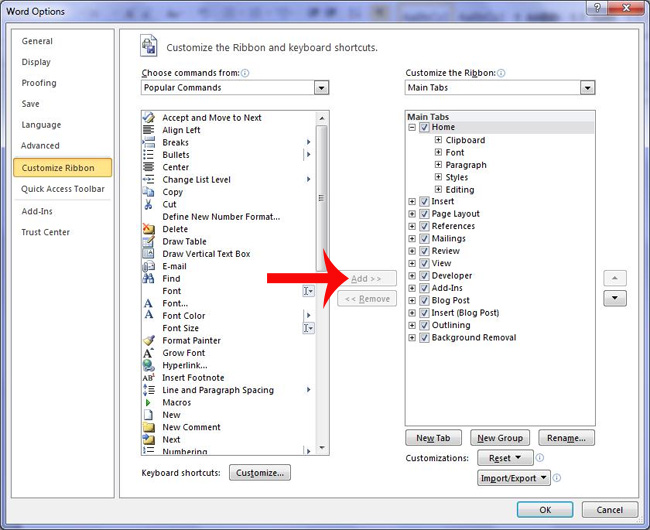
Task: Select the Bullets command icon
Action: point(148,155)
